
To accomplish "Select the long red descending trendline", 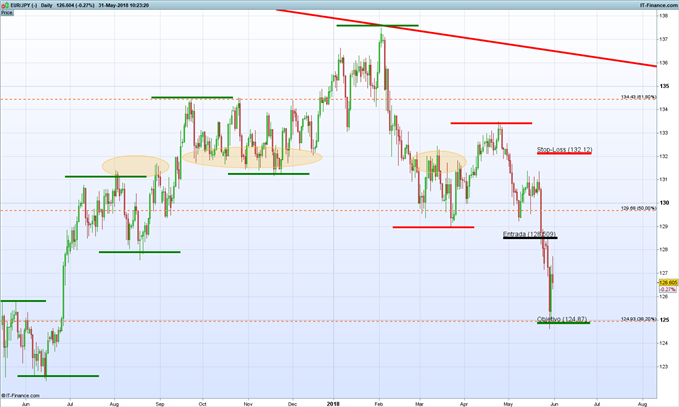I will (x=467, y=38).
